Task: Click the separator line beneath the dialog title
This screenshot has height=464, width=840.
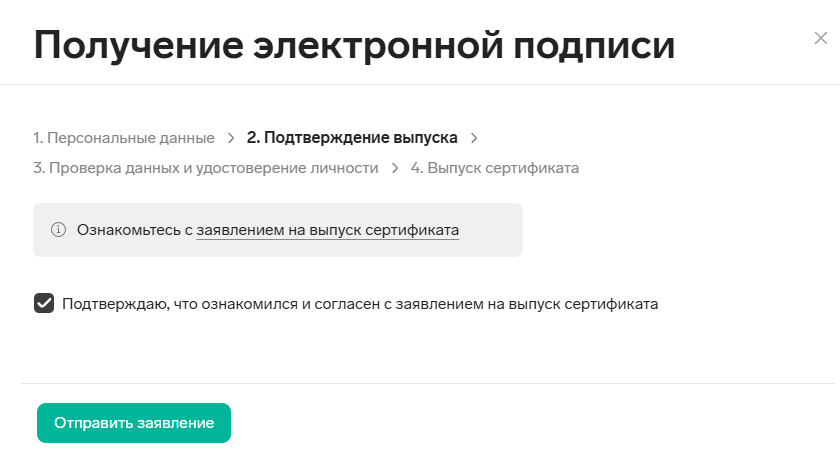Action: coord(420,84)
